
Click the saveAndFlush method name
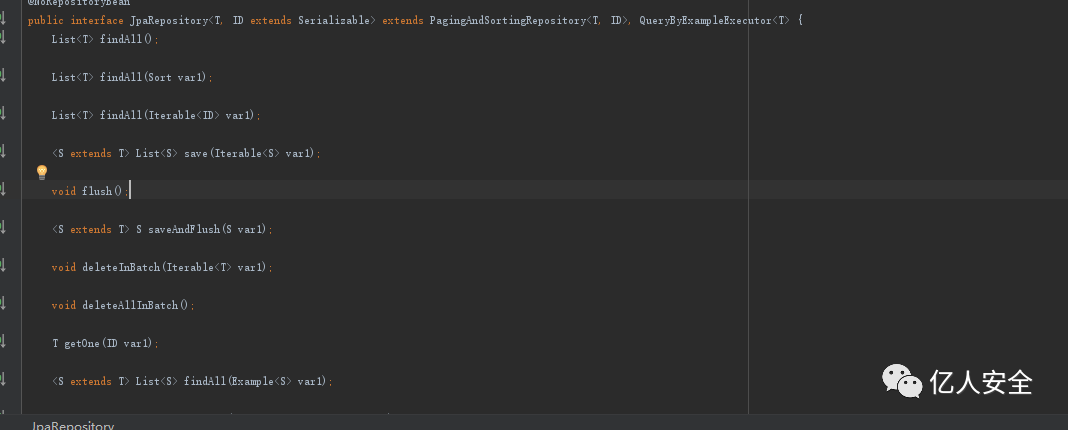(178, 229)
